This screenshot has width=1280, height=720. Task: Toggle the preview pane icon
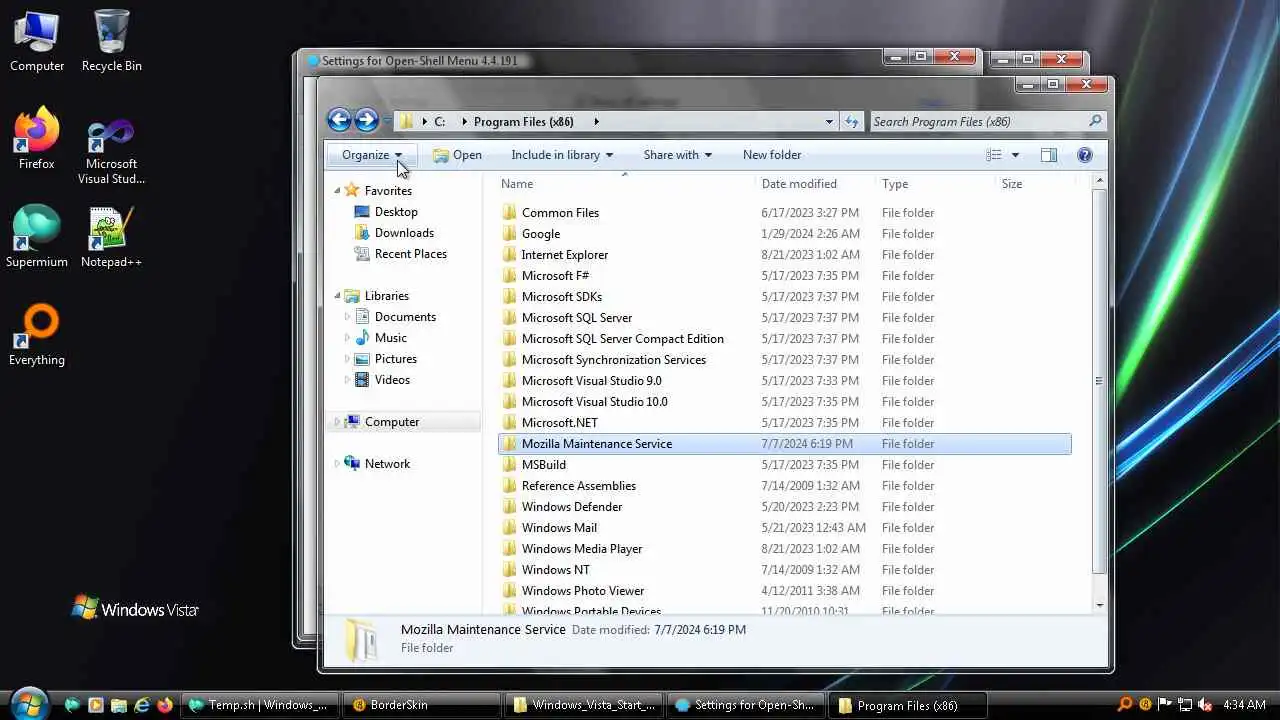pos(1048,155)
